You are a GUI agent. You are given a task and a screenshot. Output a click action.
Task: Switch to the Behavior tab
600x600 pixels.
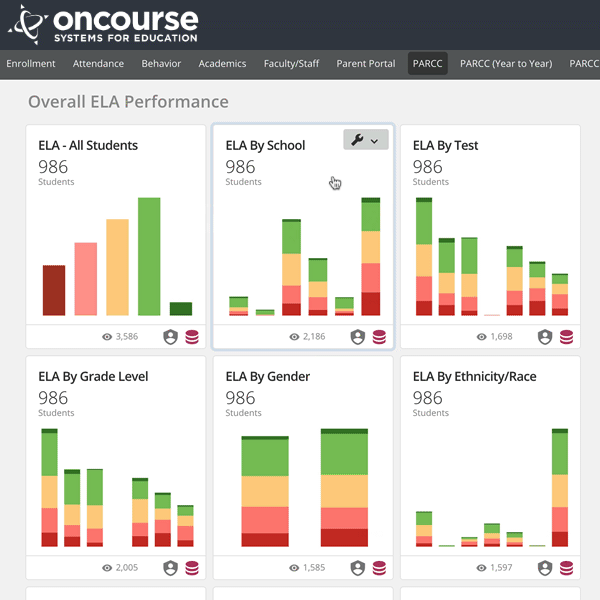tap(161, 64)
